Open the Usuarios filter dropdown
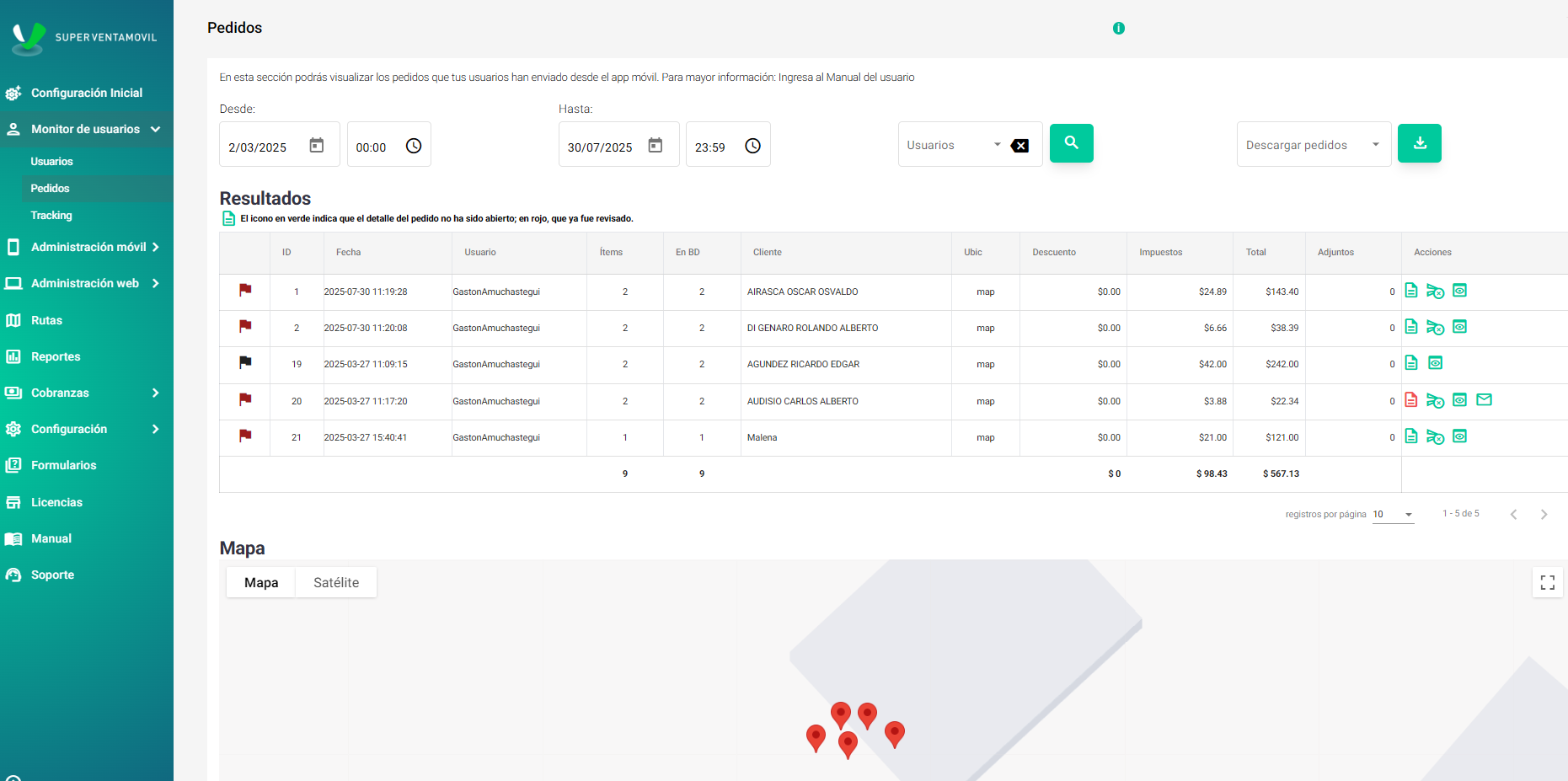Viewport: 1568px width, 781px height. pos(954,145)
